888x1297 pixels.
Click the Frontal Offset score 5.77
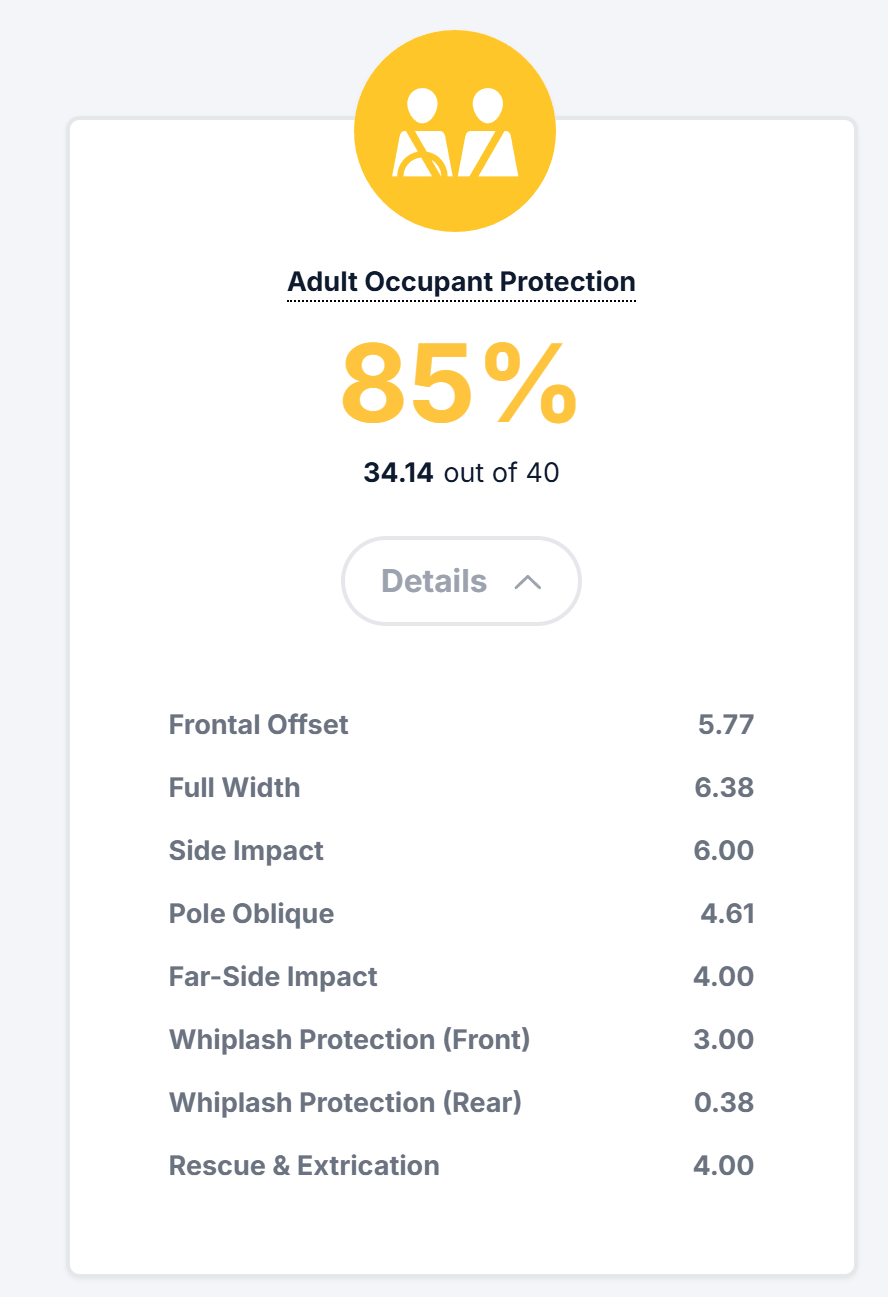[726, 724]
